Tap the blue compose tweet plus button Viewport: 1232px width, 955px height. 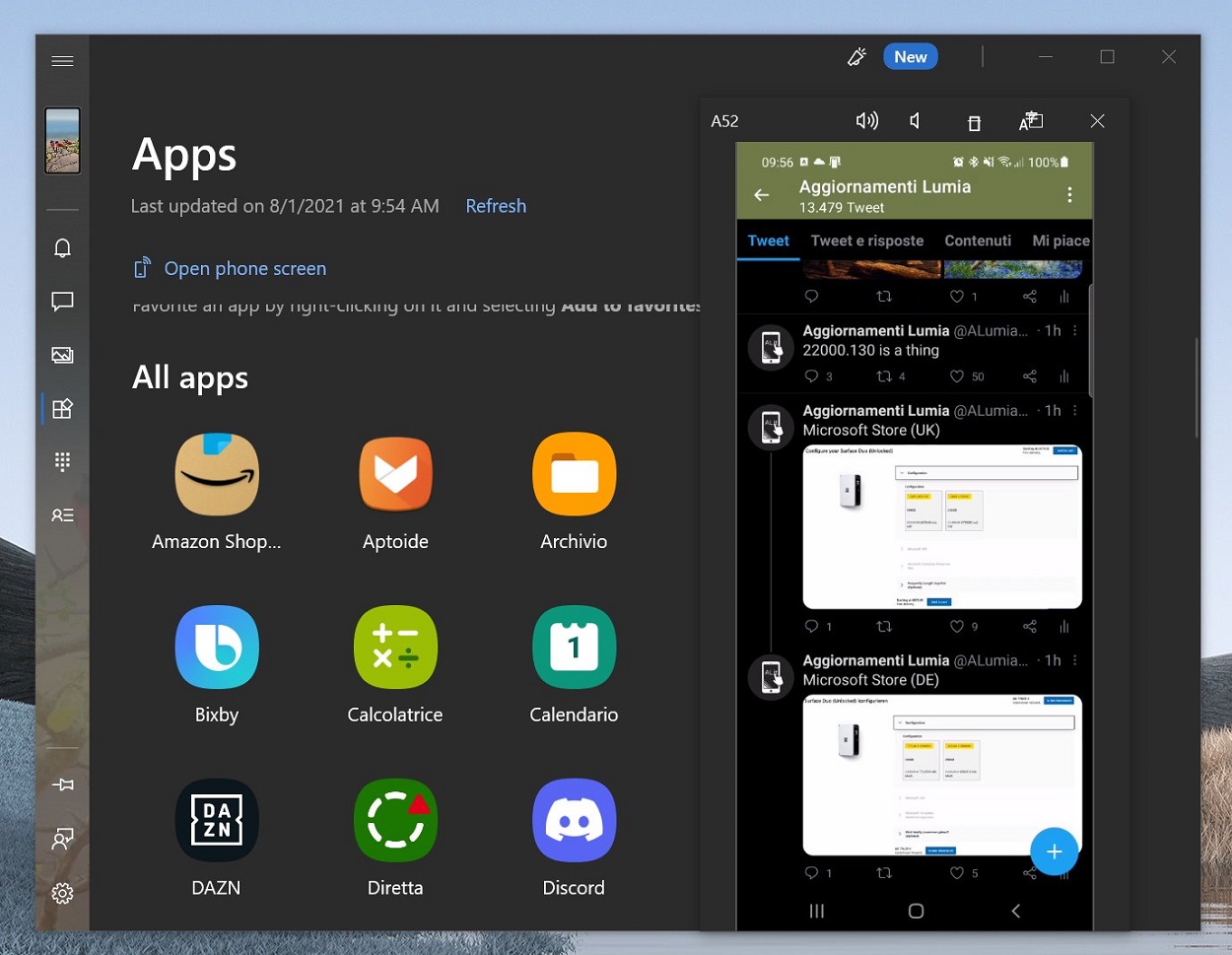point(1054,852)
